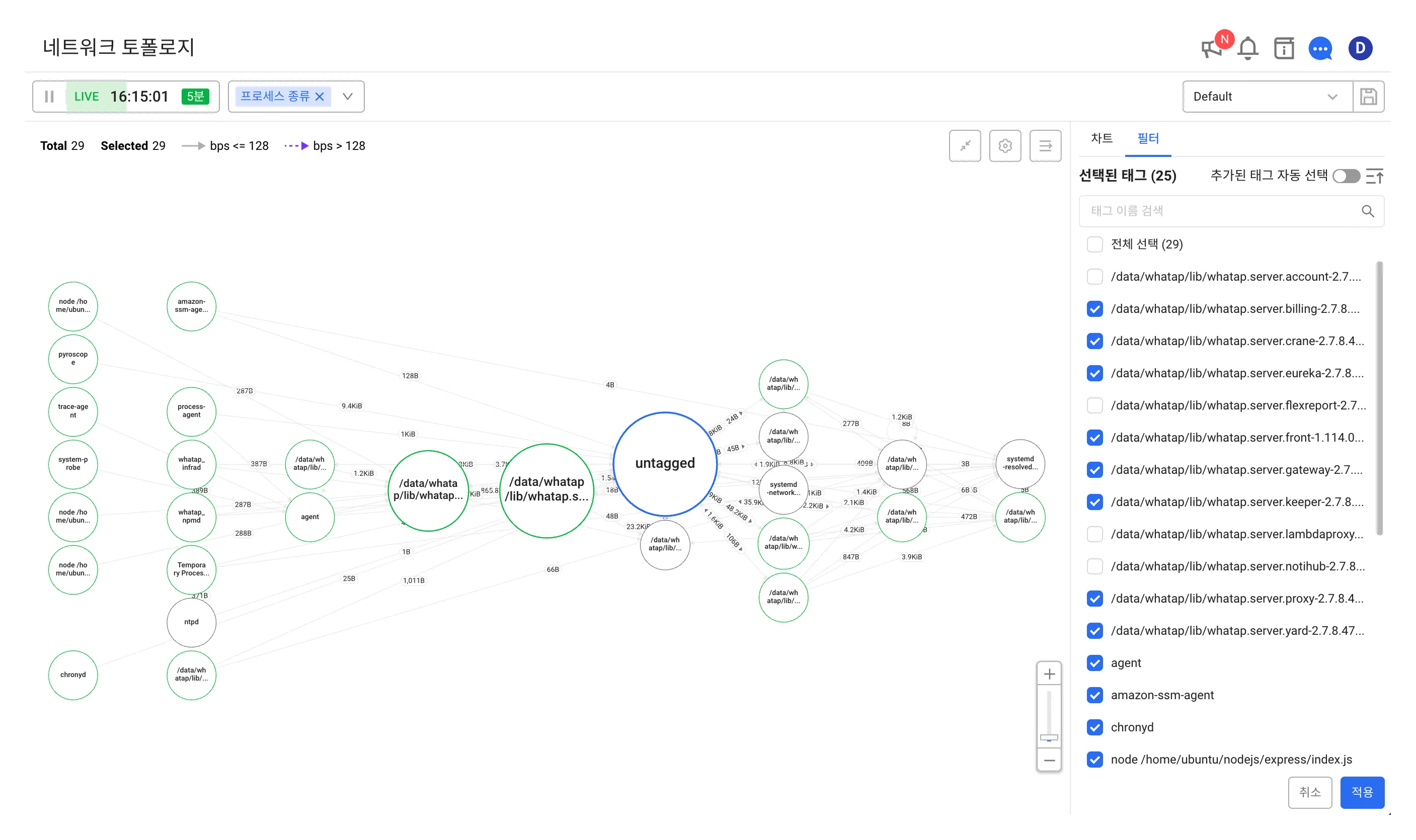Expand the process type grouping dropdown
The image size is (1416, 840).
pyautogui.click(x=348, y=97)
